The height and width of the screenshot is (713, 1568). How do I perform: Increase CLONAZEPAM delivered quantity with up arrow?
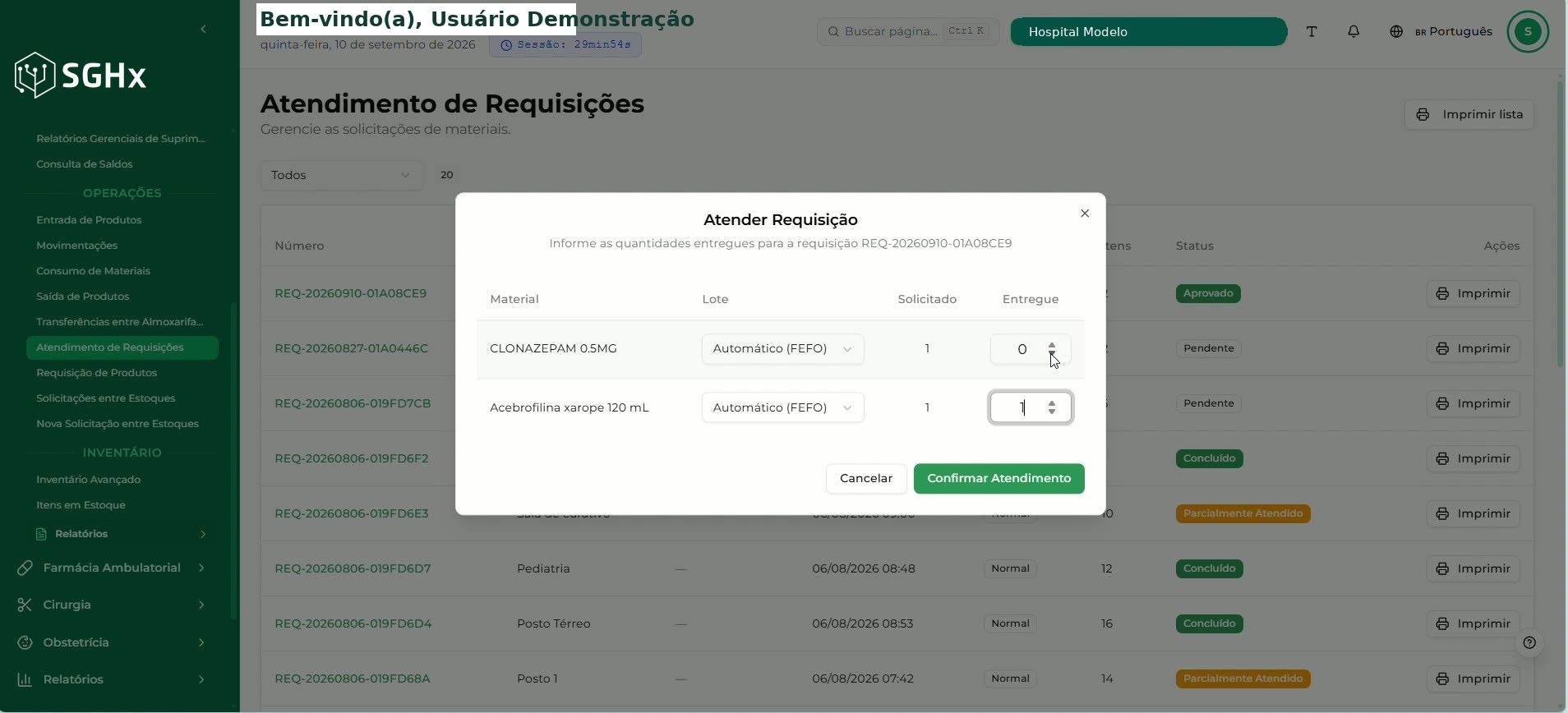point(1052,344)
